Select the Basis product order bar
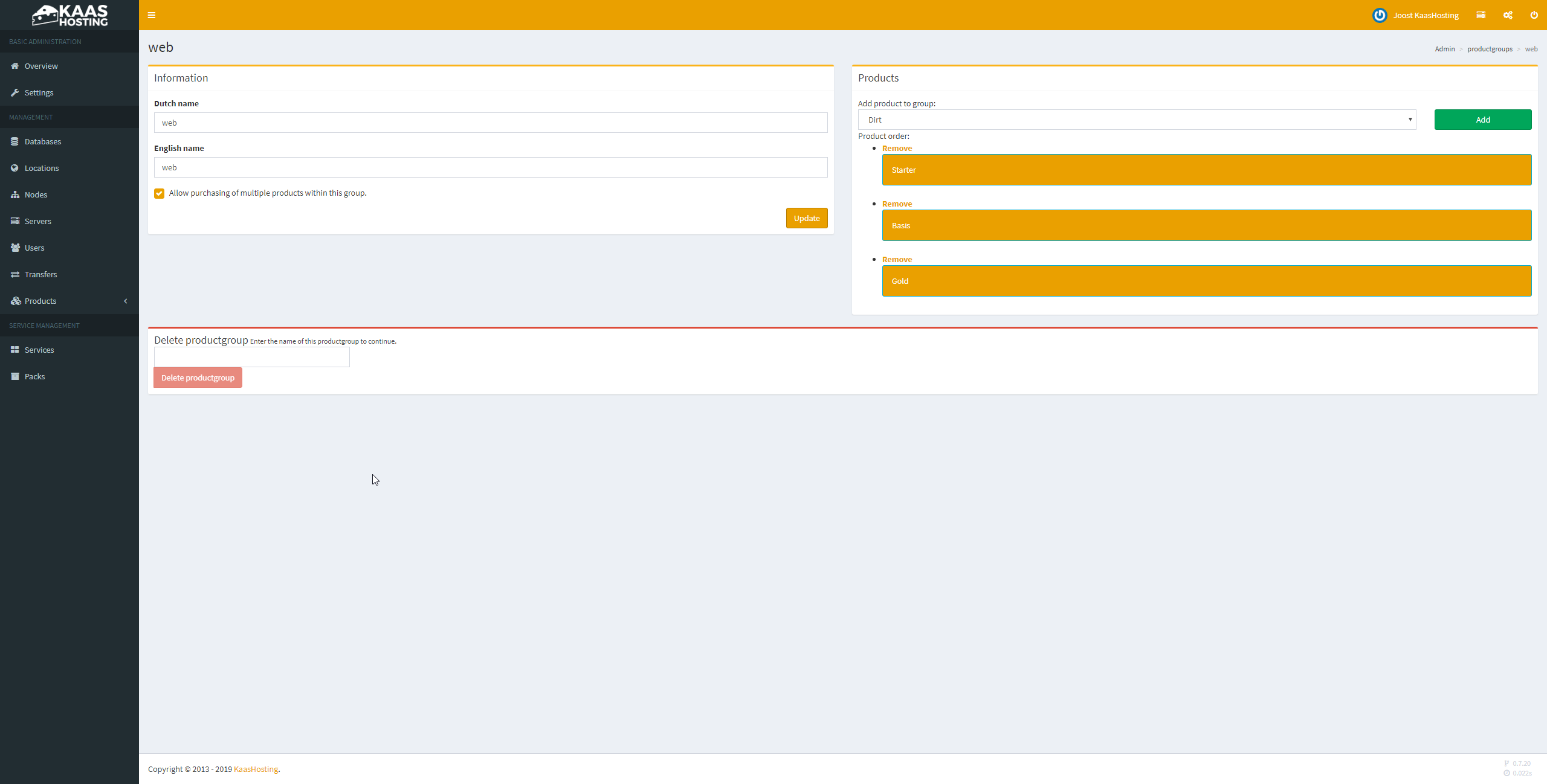Screen dimensions: 1547x784 click(x=1206, y=225)
